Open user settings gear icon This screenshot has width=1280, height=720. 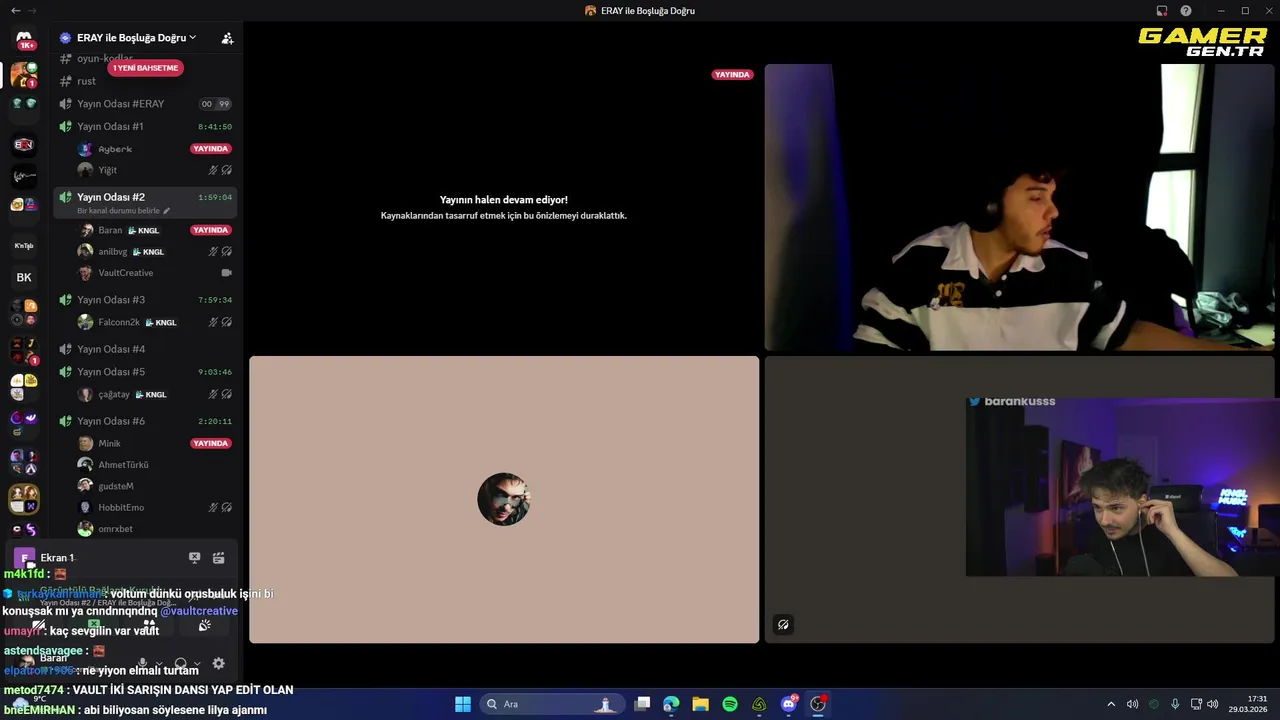[219, 663]
